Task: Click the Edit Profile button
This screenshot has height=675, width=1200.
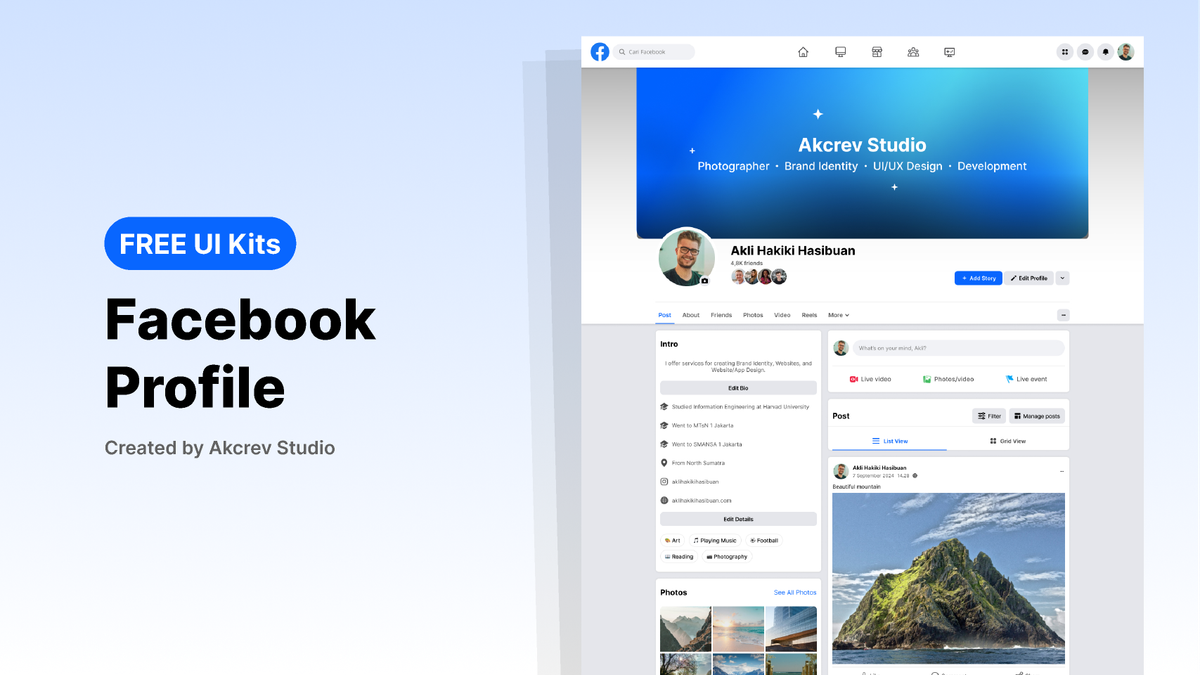Action: tap(1029, 278)
